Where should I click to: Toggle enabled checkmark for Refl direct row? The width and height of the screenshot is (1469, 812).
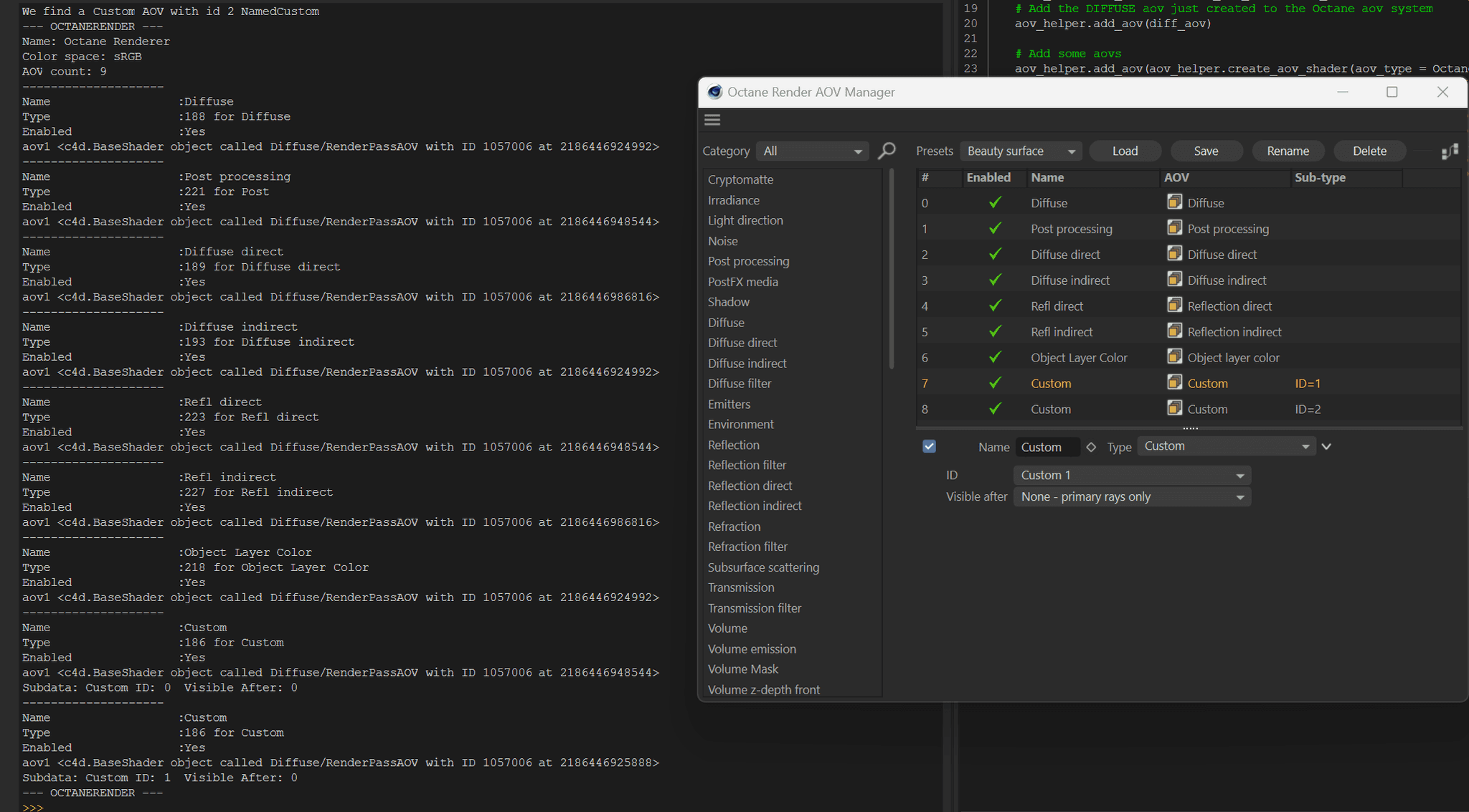(x=995, y=306)
